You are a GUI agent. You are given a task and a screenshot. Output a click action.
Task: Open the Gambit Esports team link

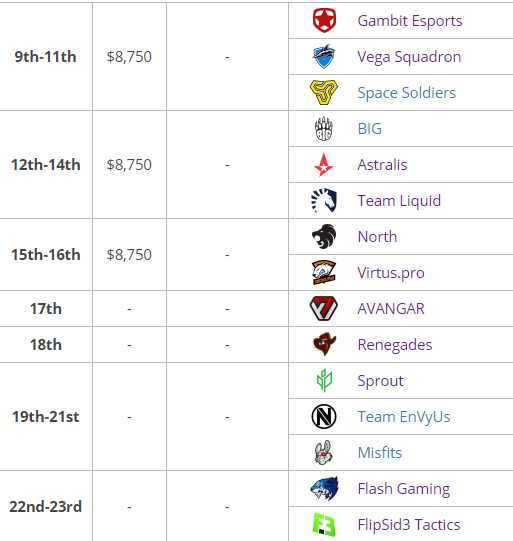(410, 21)
